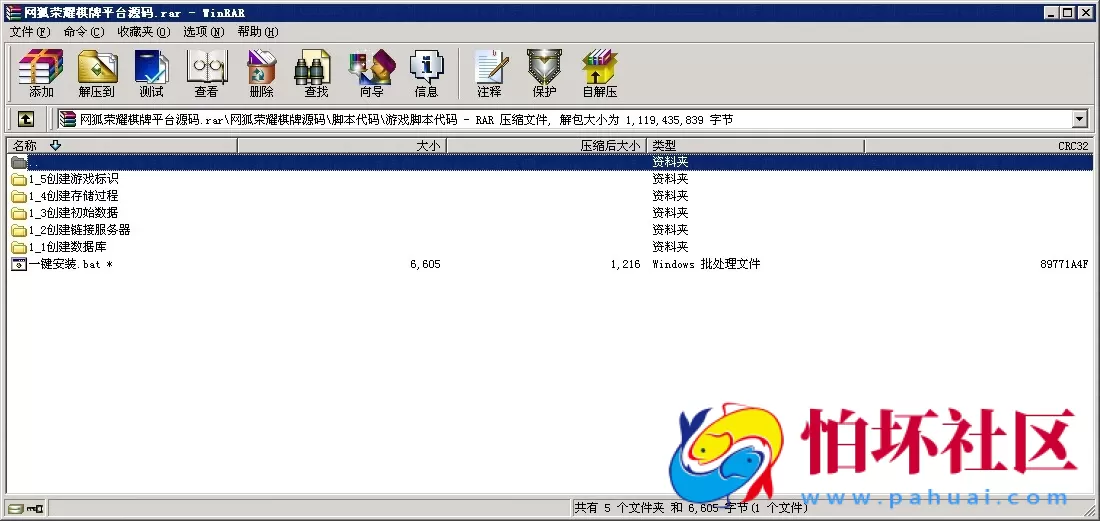Click the Windows 批处理文件 type cell
This screenshot has height=521, width=1100.
[706, 264]
